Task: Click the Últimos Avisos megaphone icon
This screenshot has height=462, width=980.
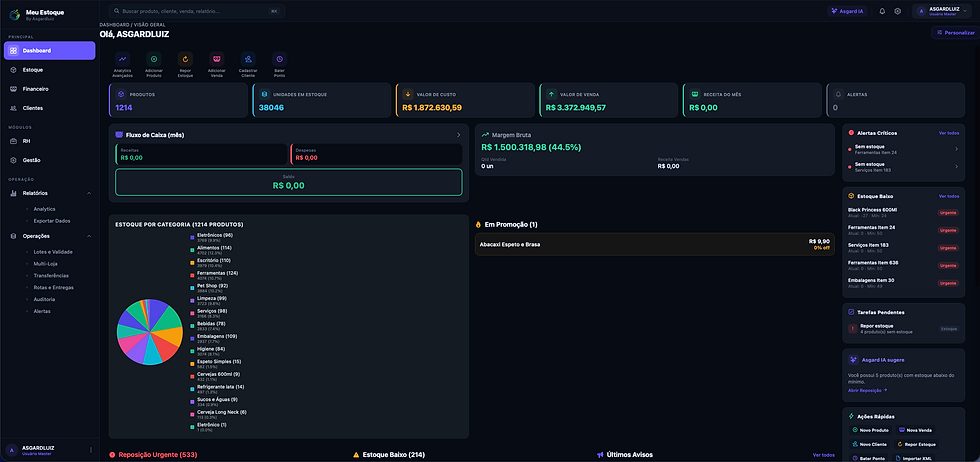Action: click(x=600, y=455)
